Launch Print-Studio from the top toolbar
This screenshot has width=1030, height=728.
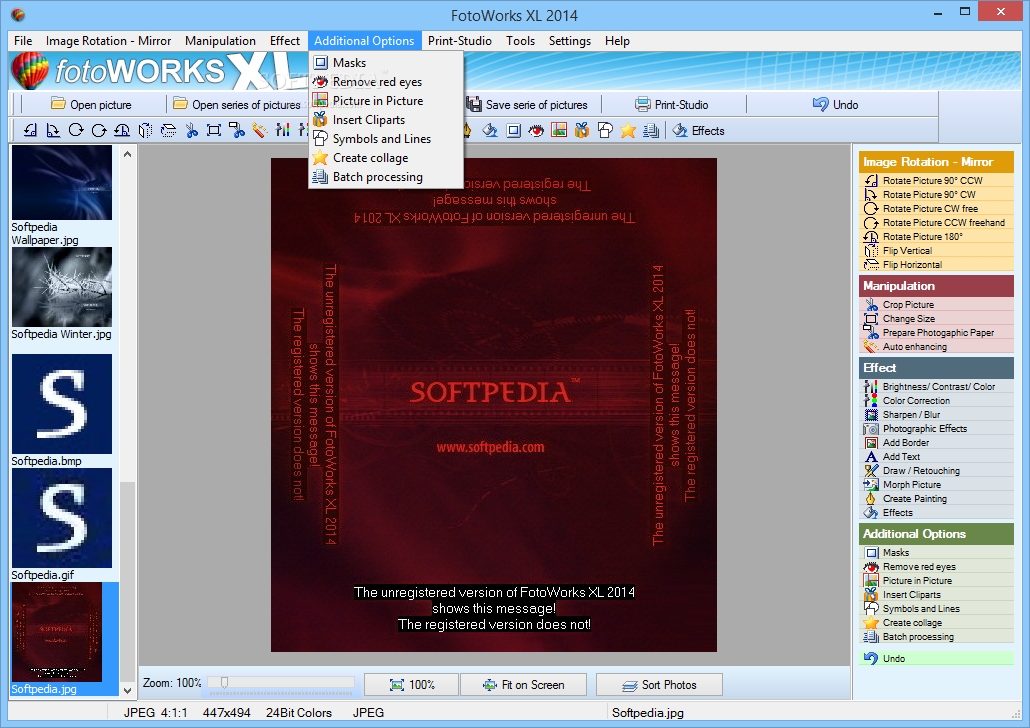[x=672, y=104]
